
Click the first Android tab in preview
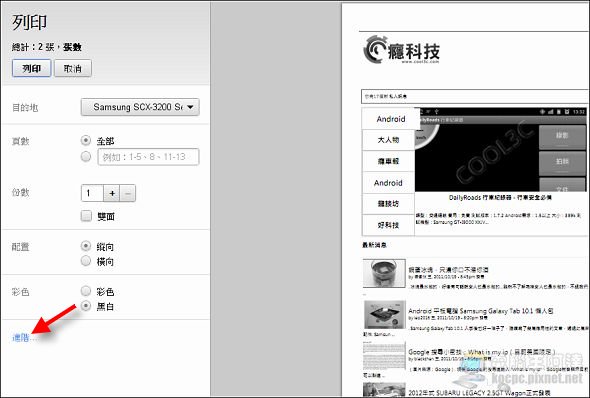click(x=391, y=119)
